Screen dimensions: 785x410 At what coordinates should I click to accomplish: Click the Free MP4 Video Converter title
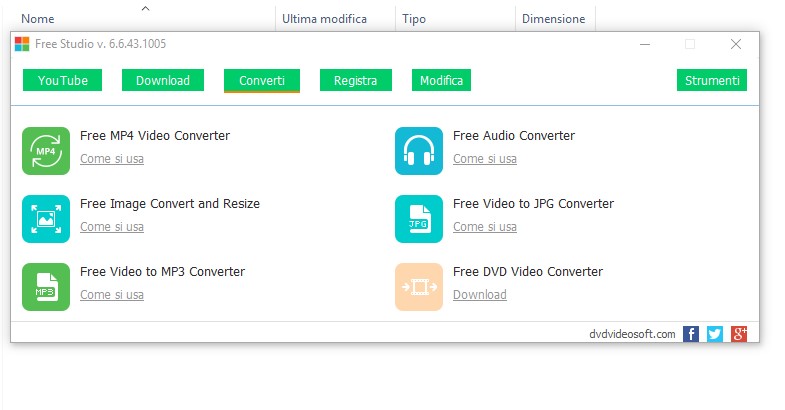(x=155, y=136)
